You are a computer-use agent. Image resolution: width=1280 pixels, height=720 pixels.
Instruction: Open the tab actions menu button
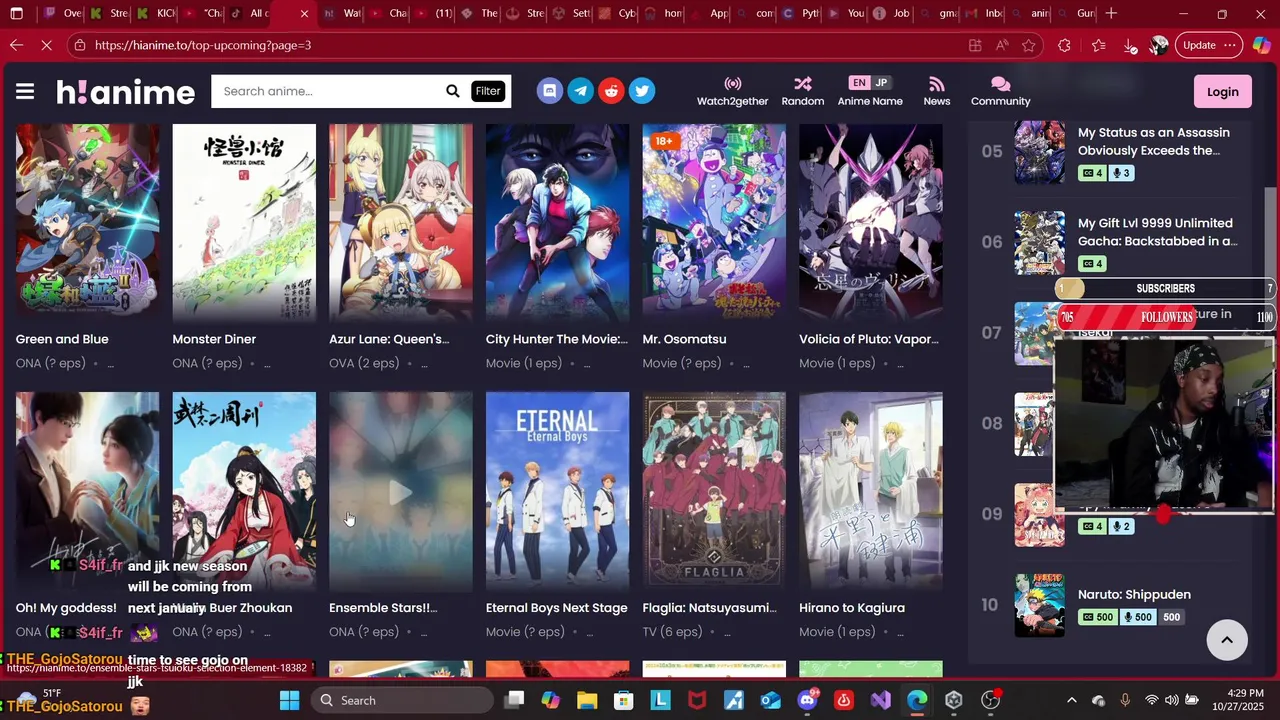[18, 14]
